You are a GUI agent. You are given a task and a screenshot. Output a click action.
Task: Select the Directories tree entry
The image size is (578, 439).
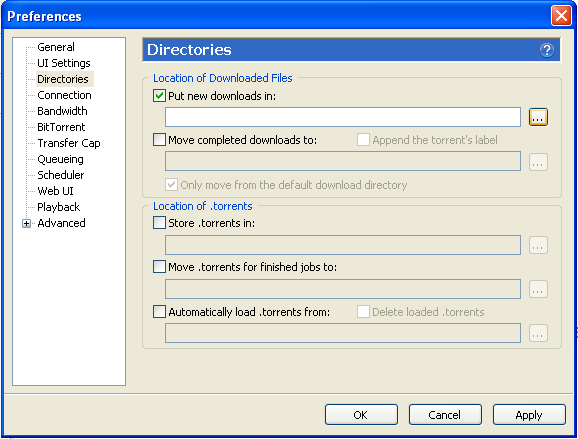[x=63, y=79]
